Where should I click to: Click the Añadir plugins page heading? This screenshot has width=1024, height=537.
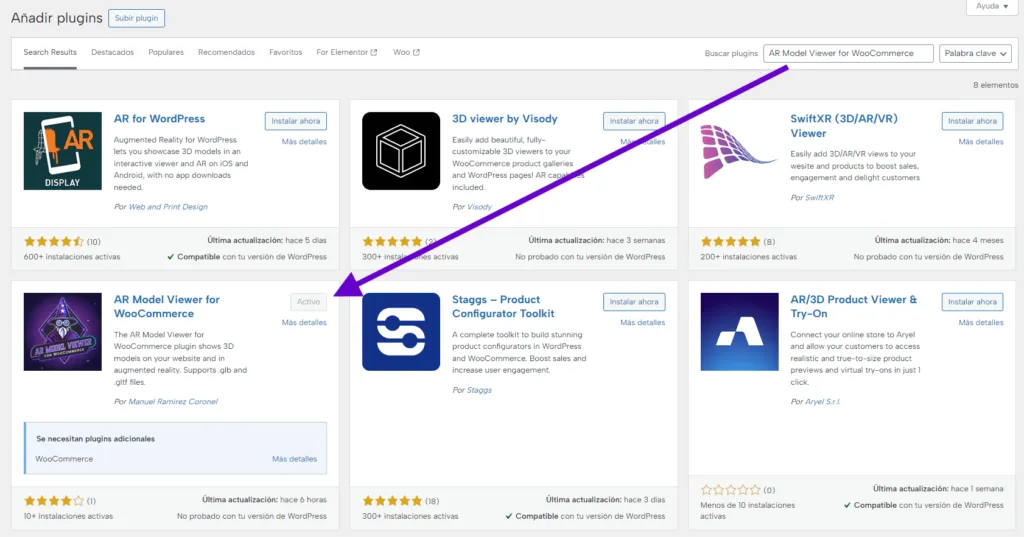[57, 18]
